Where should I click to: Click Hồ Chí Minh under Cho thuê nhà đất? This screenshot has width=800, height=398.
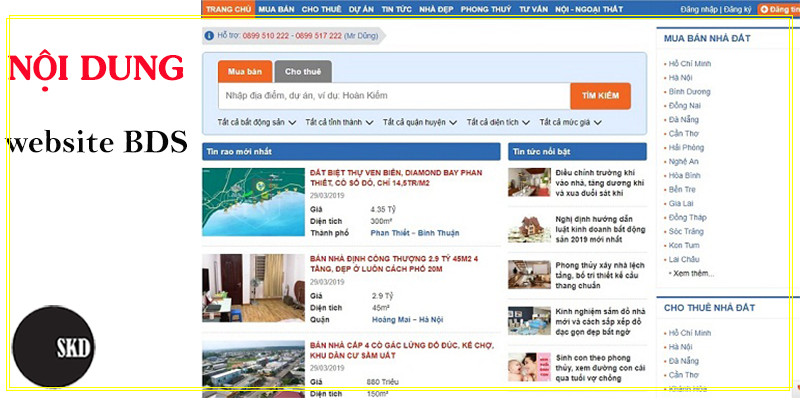coord(690,333)
